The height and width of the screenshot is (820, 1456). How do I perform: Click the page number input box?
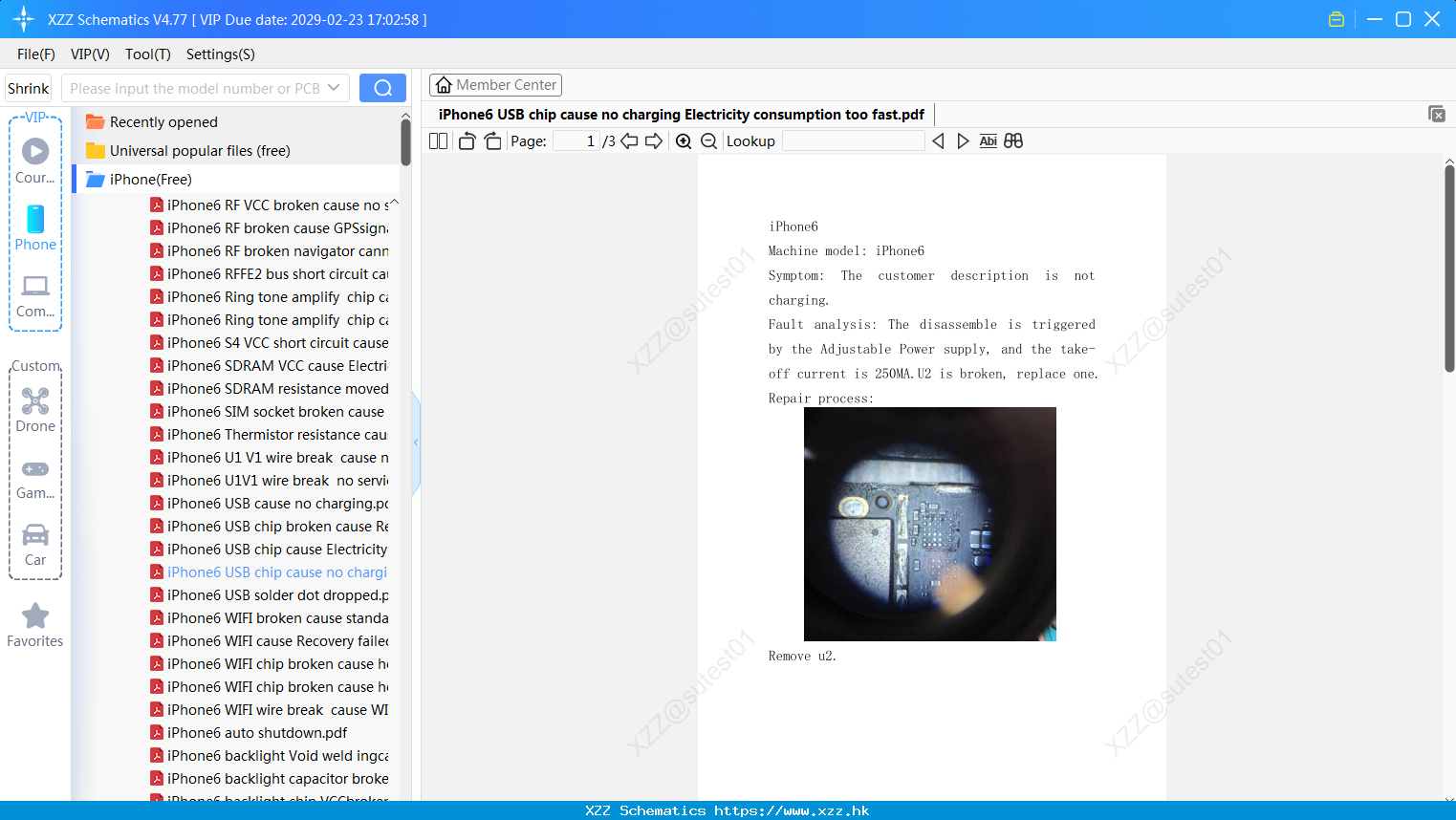576,140
